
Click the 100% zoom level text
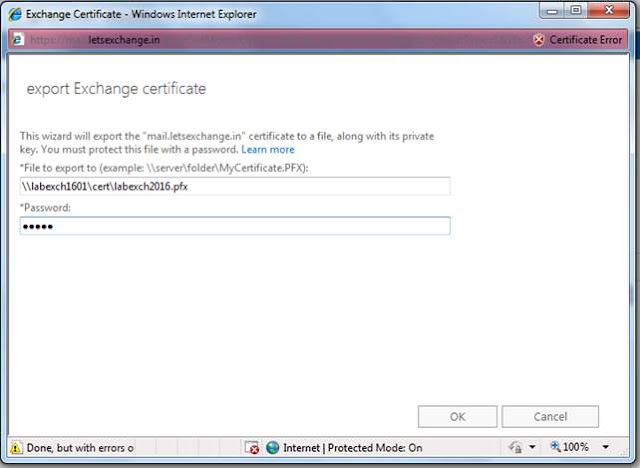click(x=576, y=447)
